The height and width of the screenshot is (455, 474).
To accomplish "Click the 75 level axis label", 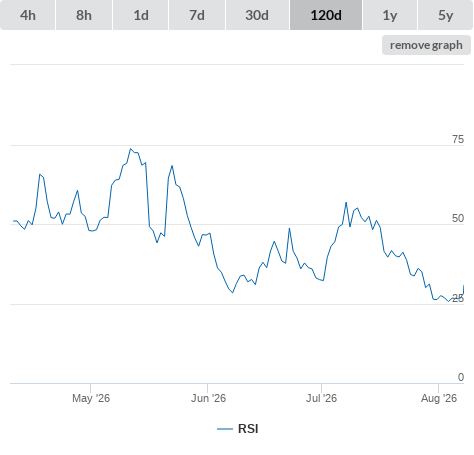I will click(x=458, y=139).
